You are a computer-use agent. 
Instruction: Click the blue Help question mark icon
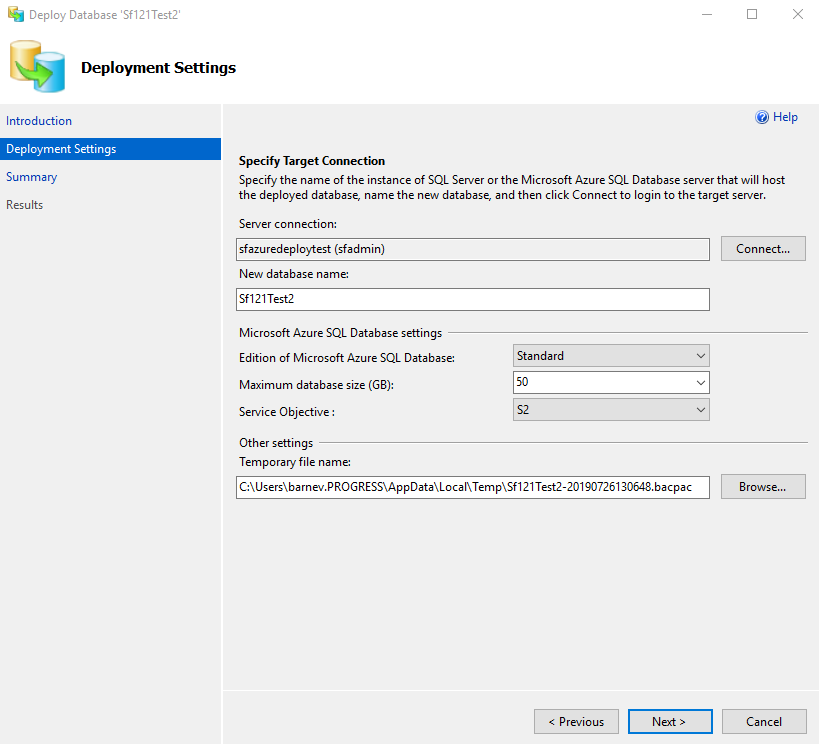coord(762,117)
